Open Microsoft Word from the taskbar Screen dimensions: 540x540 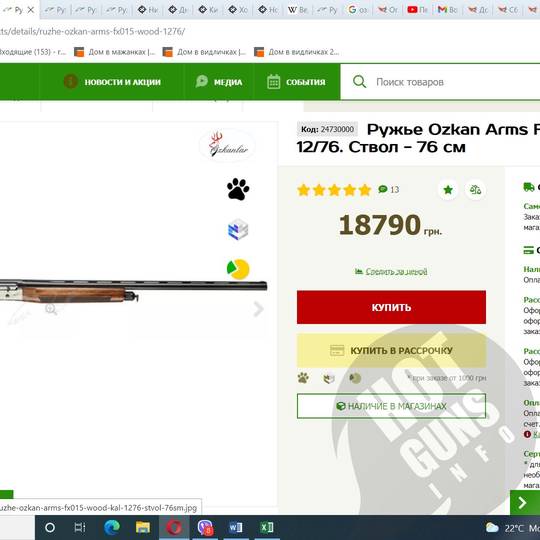click(236, 527)
